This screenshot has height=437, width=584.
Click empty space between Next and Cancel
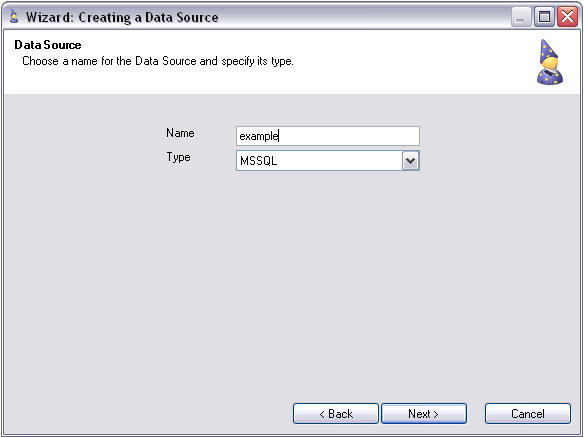tap(476, 414)
